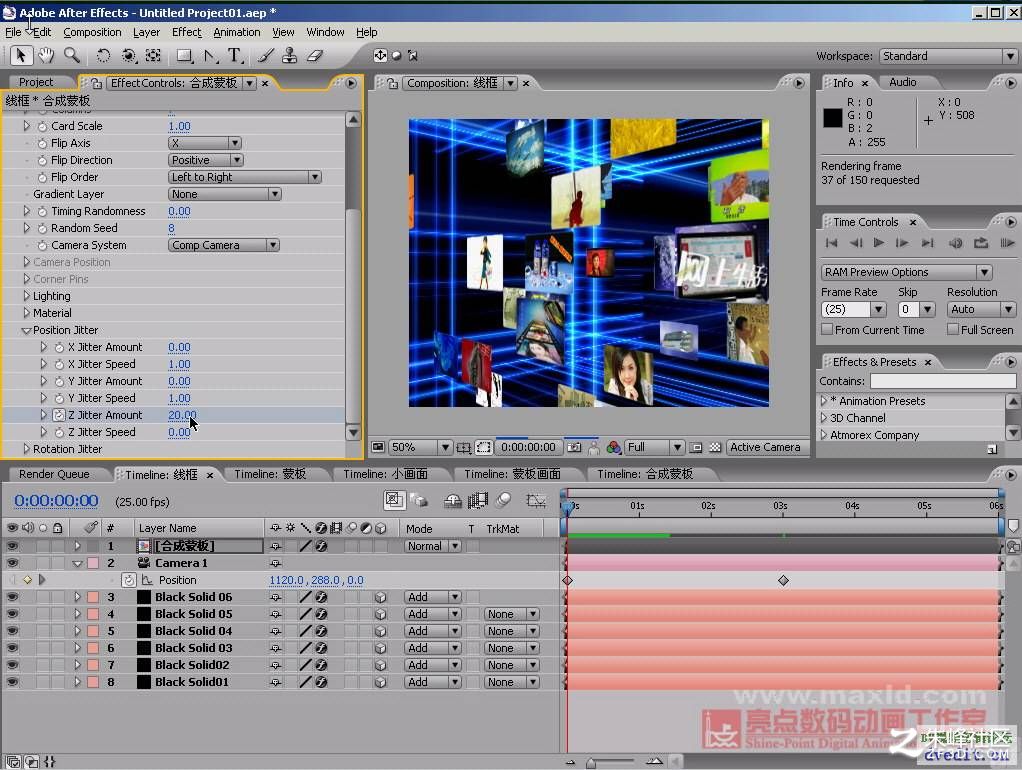Select the Hand tool
Screen dimensions: 1022x770
[46, 56]
